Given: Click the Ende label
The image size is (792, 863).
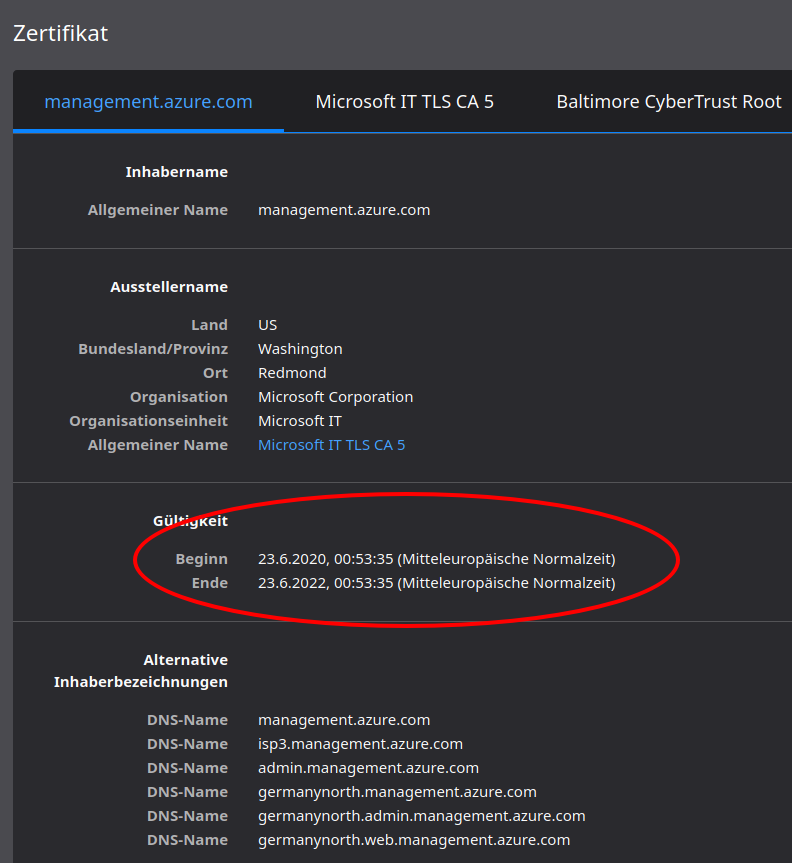Looking at the screenshot, I should click(210, 583).
